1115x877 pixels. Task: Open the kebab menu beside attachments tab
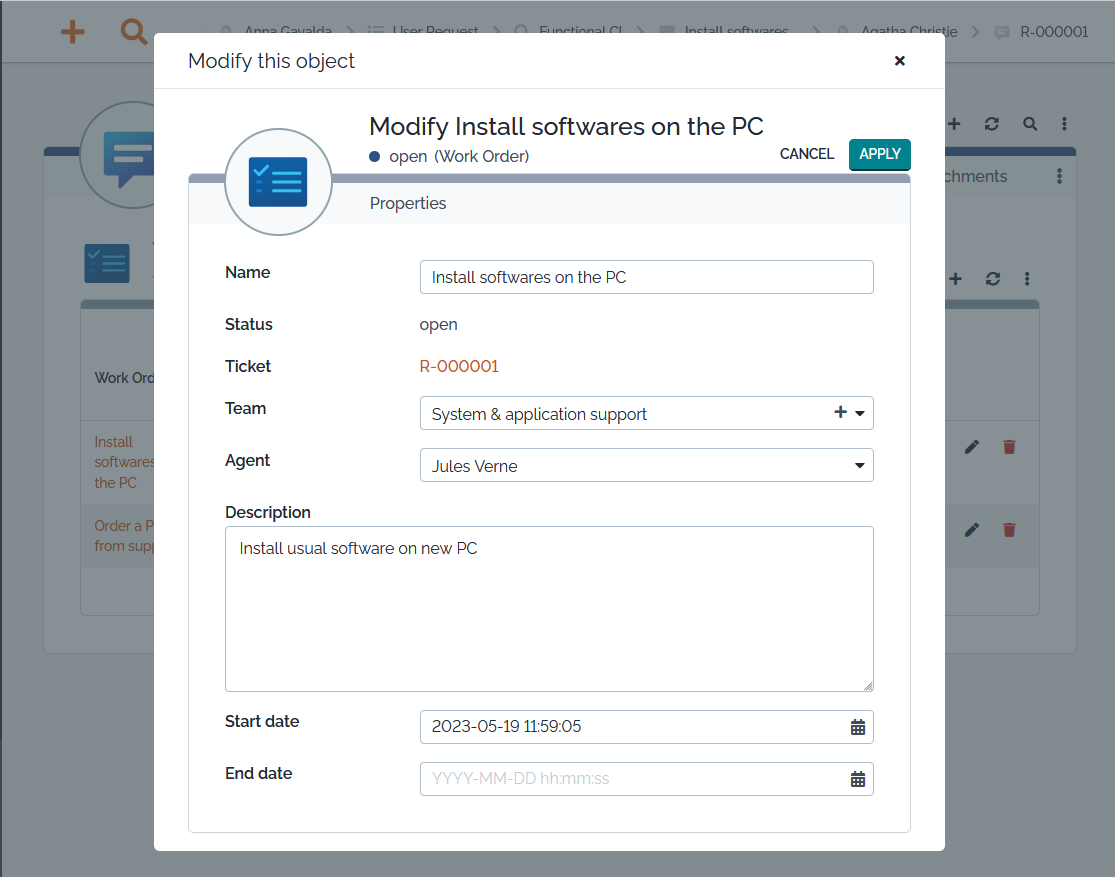(1059, 176)
